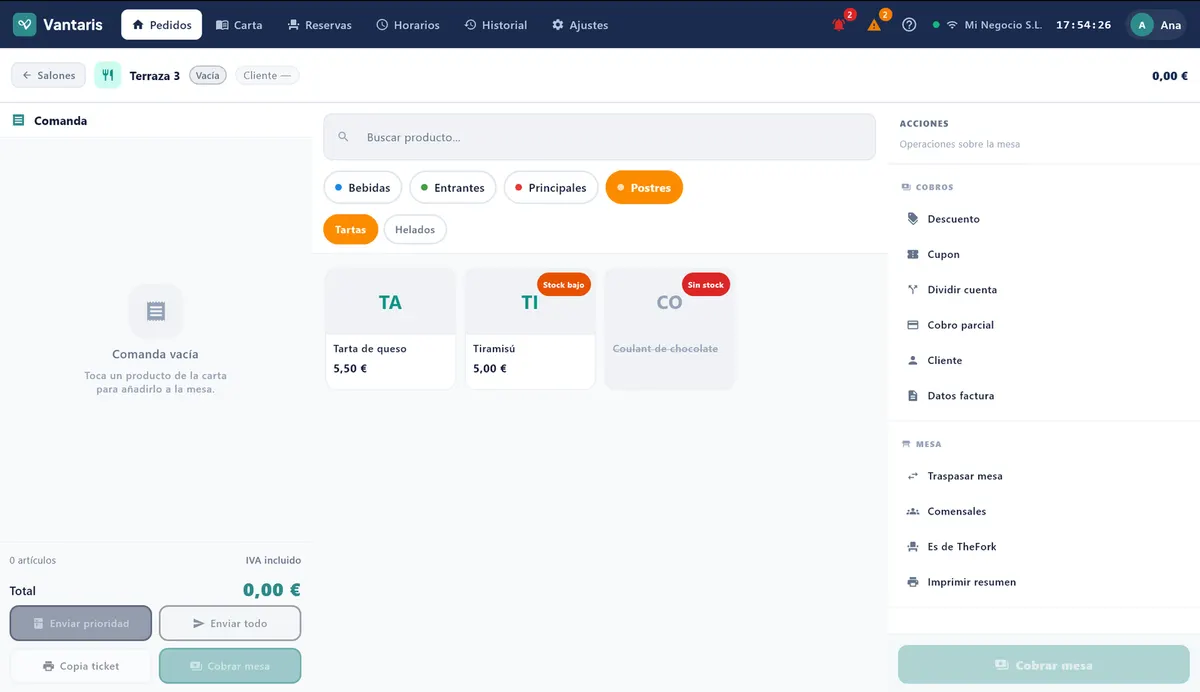Select the Postres category
Image resolution: width=1200 pixels, height=692 pixels.
point(644,188)
